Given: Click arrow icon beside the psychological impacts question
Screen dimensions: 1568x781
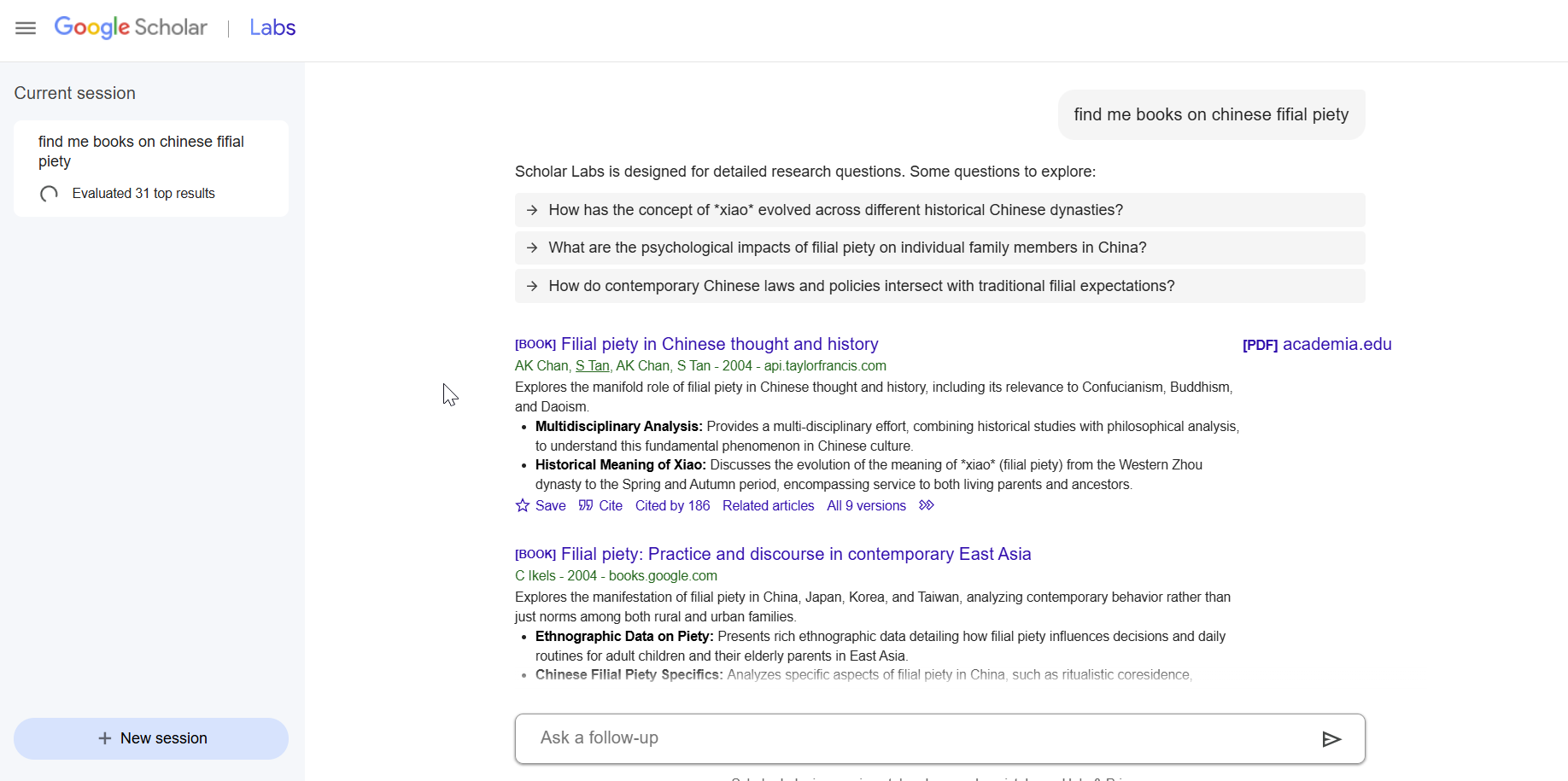Looking at the screenshot, I should pos(532,248).
